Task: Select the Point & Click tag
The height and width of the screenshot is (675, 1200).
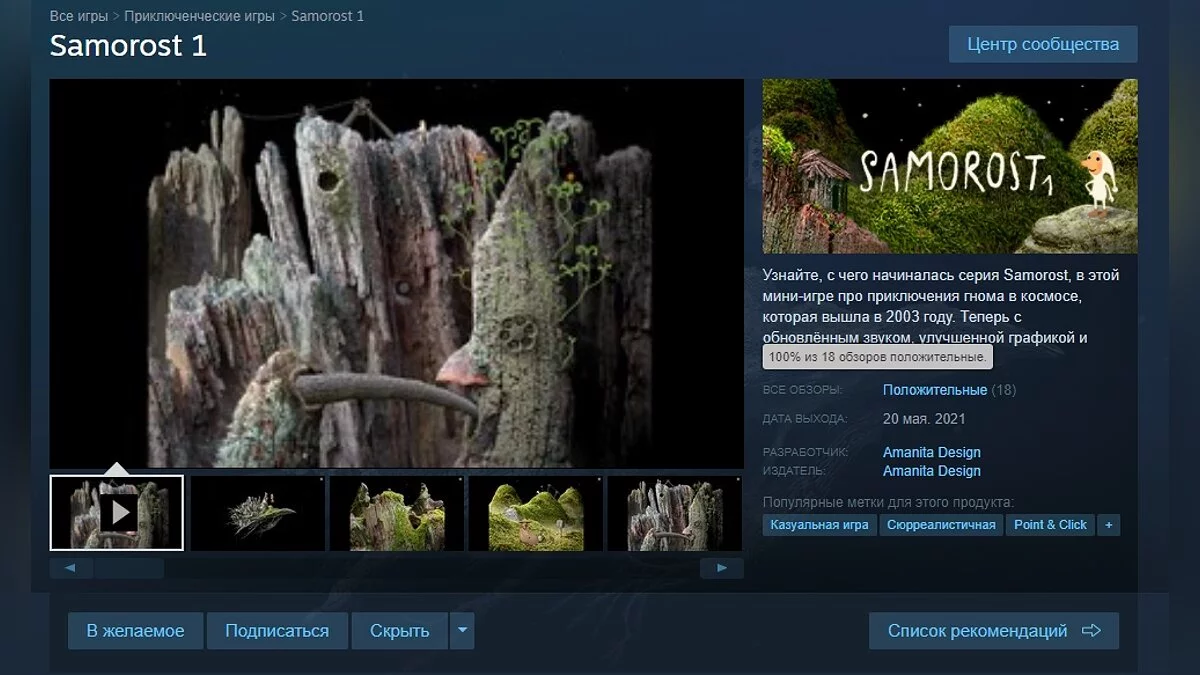Action: click(x=1049, y=525)
